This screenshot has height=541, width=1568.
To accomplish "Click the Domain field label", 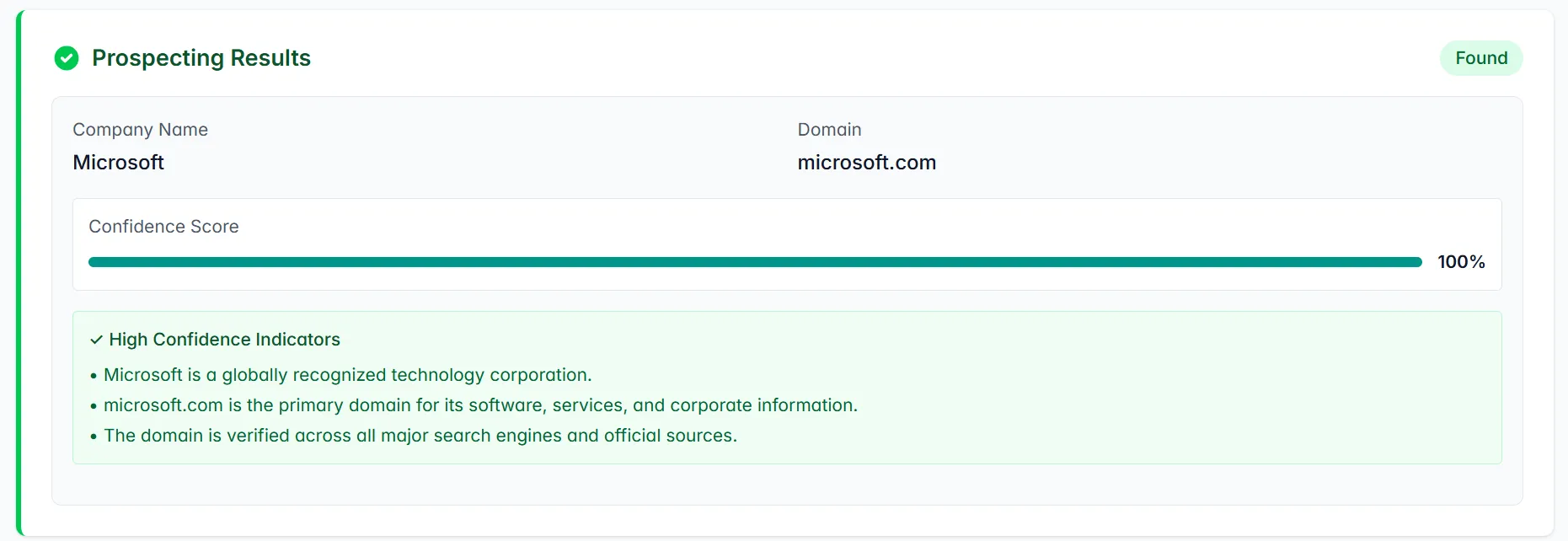I will 829,130.
